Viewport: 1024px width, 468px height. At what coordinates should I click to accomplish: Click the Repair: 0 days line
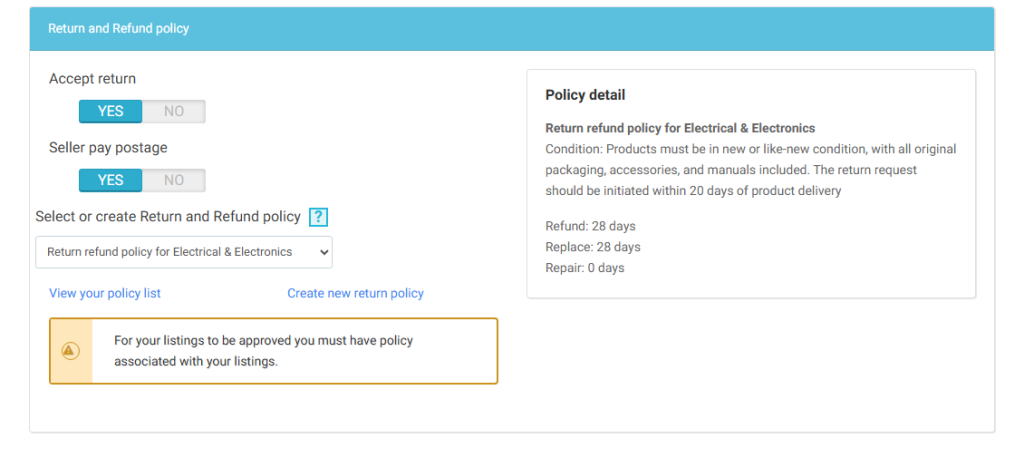pos(584,268)
